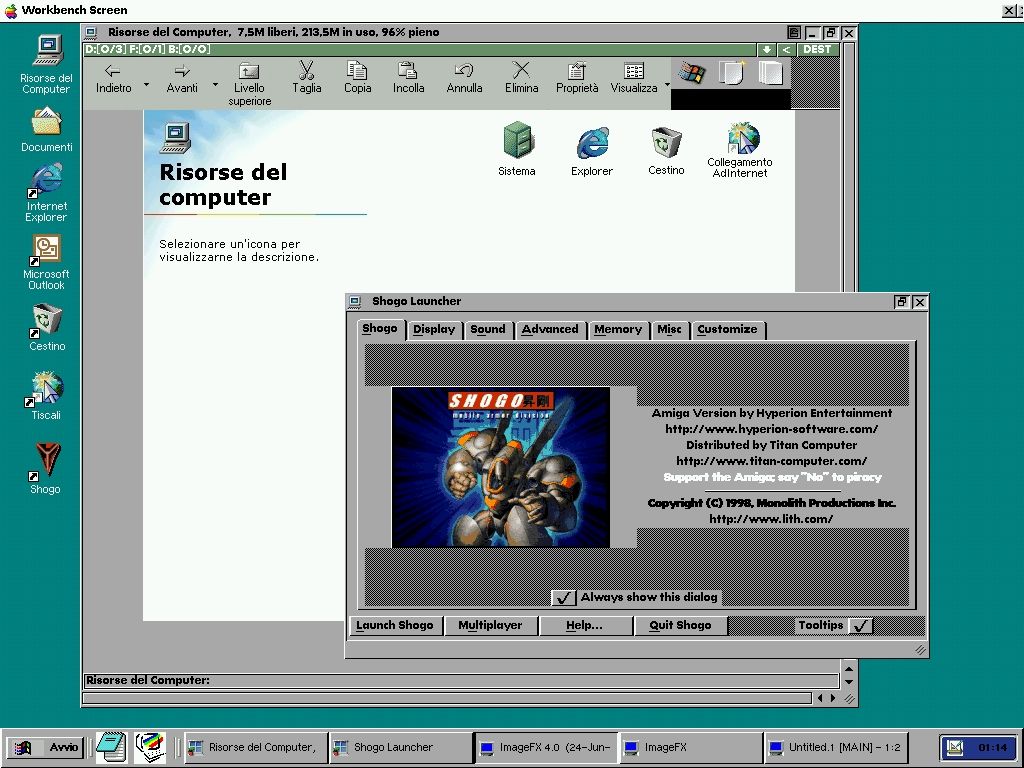The height and width of the screenshot is (768, 1024).
Task: Click the Shogo cover art image
Action: pos(501,468)
